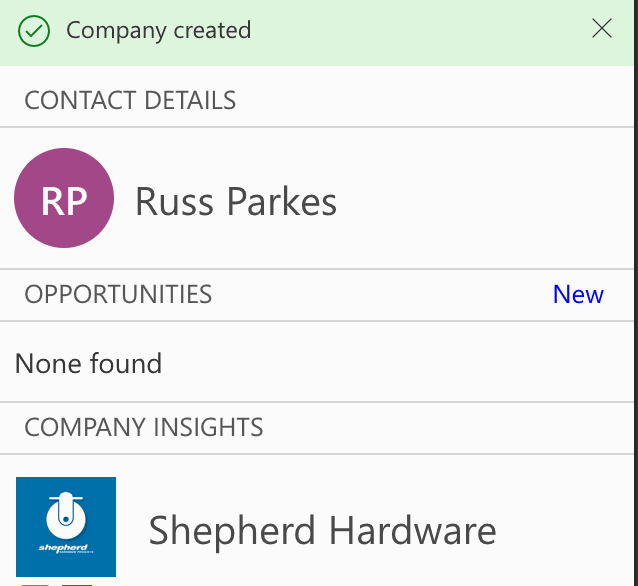Screen dimensions: 638x586
Task: Click the green success checkmark icon
Action: tap(34, 31)
